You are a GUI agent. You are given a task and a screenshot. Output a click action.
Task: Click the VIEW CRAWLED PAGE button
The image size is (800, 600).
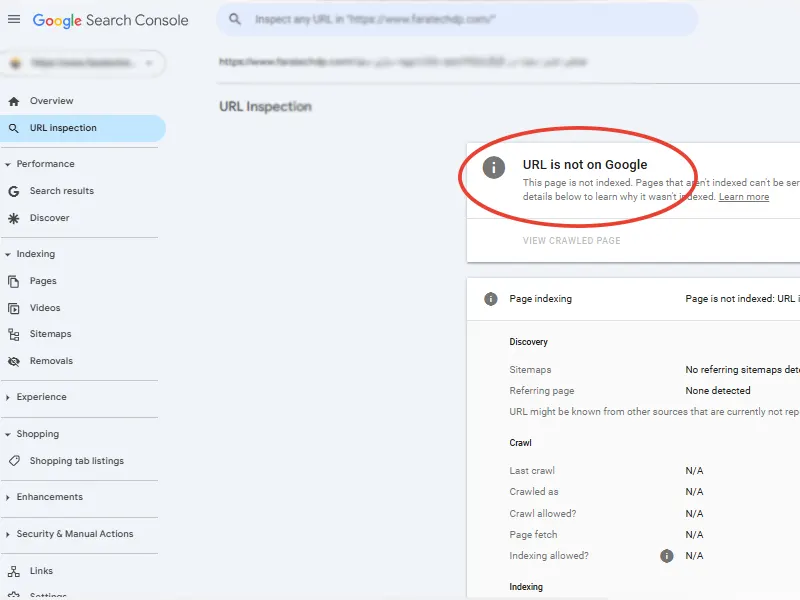(x=571, y=241)
